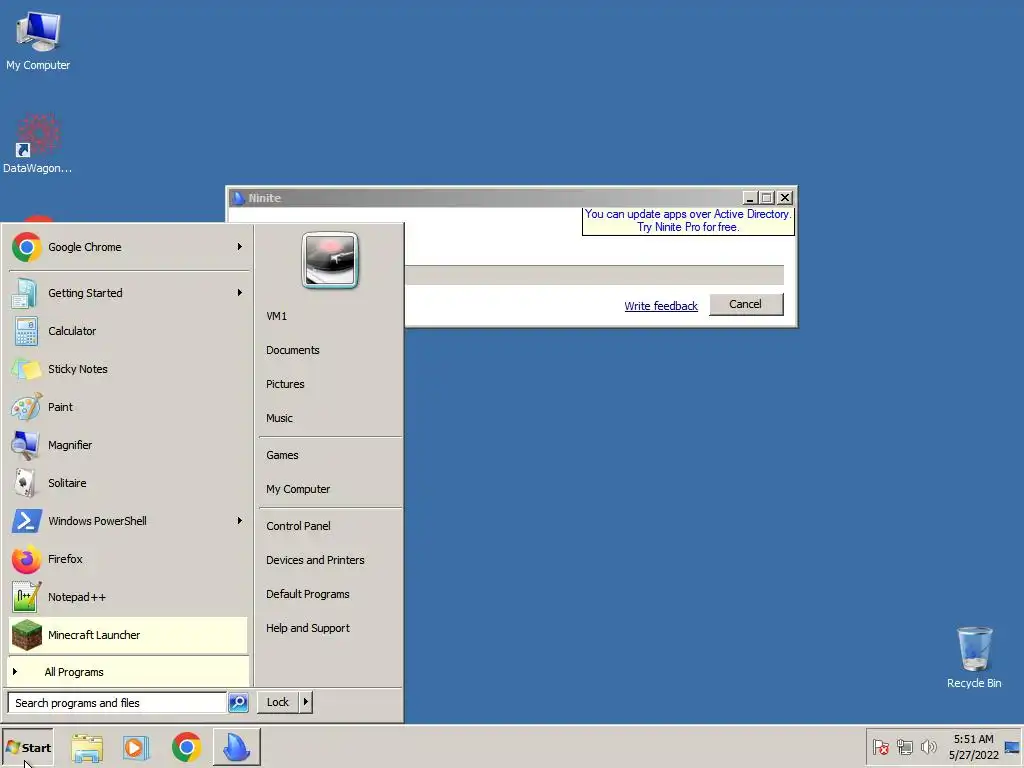Cancel the Ninite installation
This screenshot has height=768, width=1024.
pos(746,304)
